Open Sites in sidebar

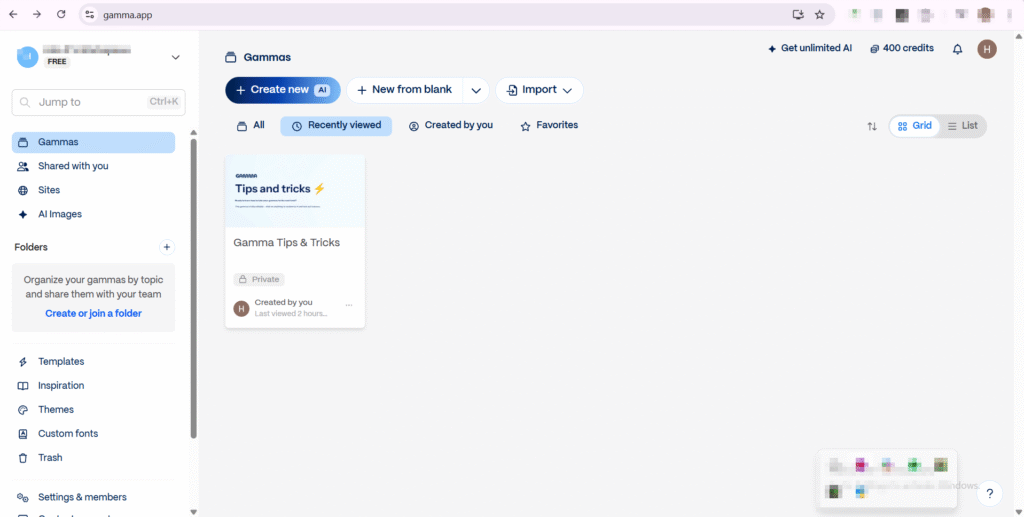[93, 191]
